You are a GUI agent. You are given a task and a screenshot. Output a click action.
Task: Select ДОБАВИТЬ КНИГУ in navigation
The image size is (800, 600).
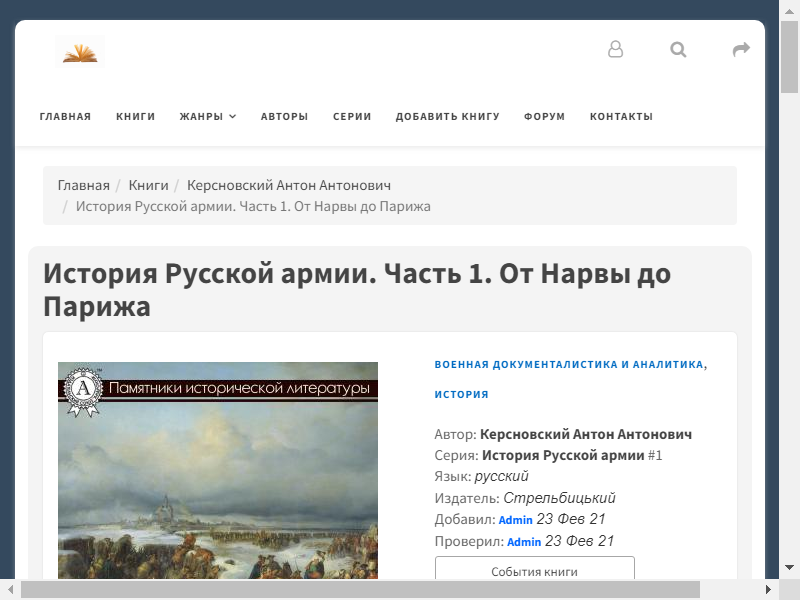(447, 116)
